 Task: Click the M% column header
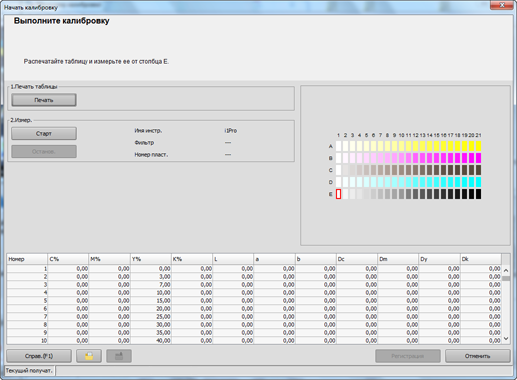pyautogui.click(x=109, y=259)
